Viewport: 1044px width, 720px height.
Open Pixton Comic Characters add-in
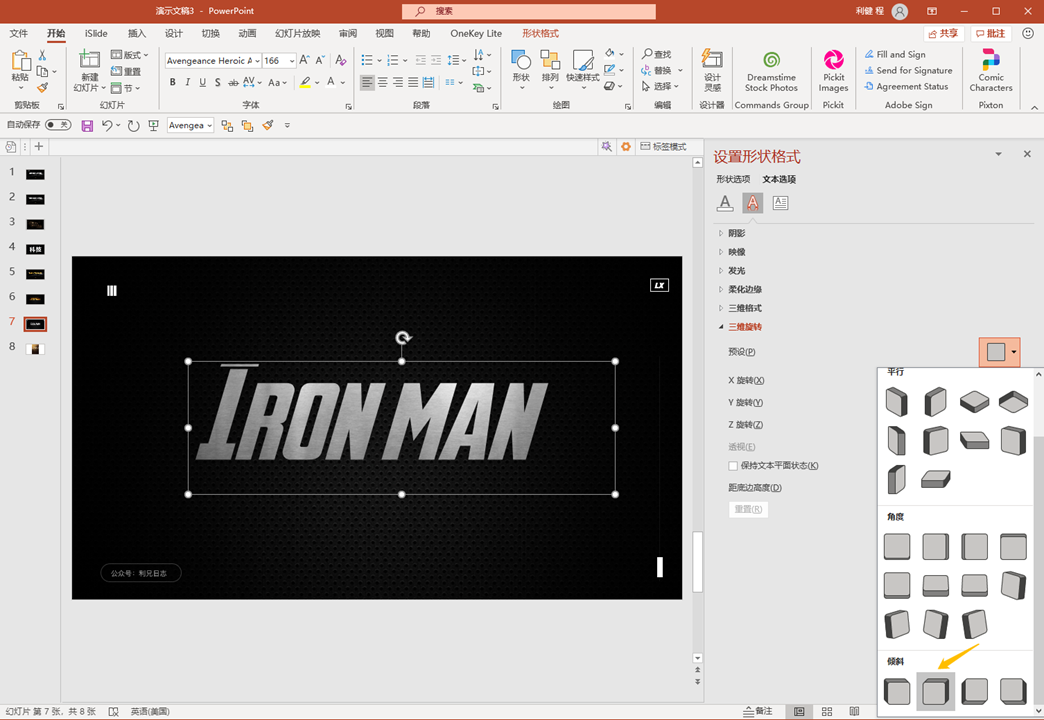[x=991, y=60]
